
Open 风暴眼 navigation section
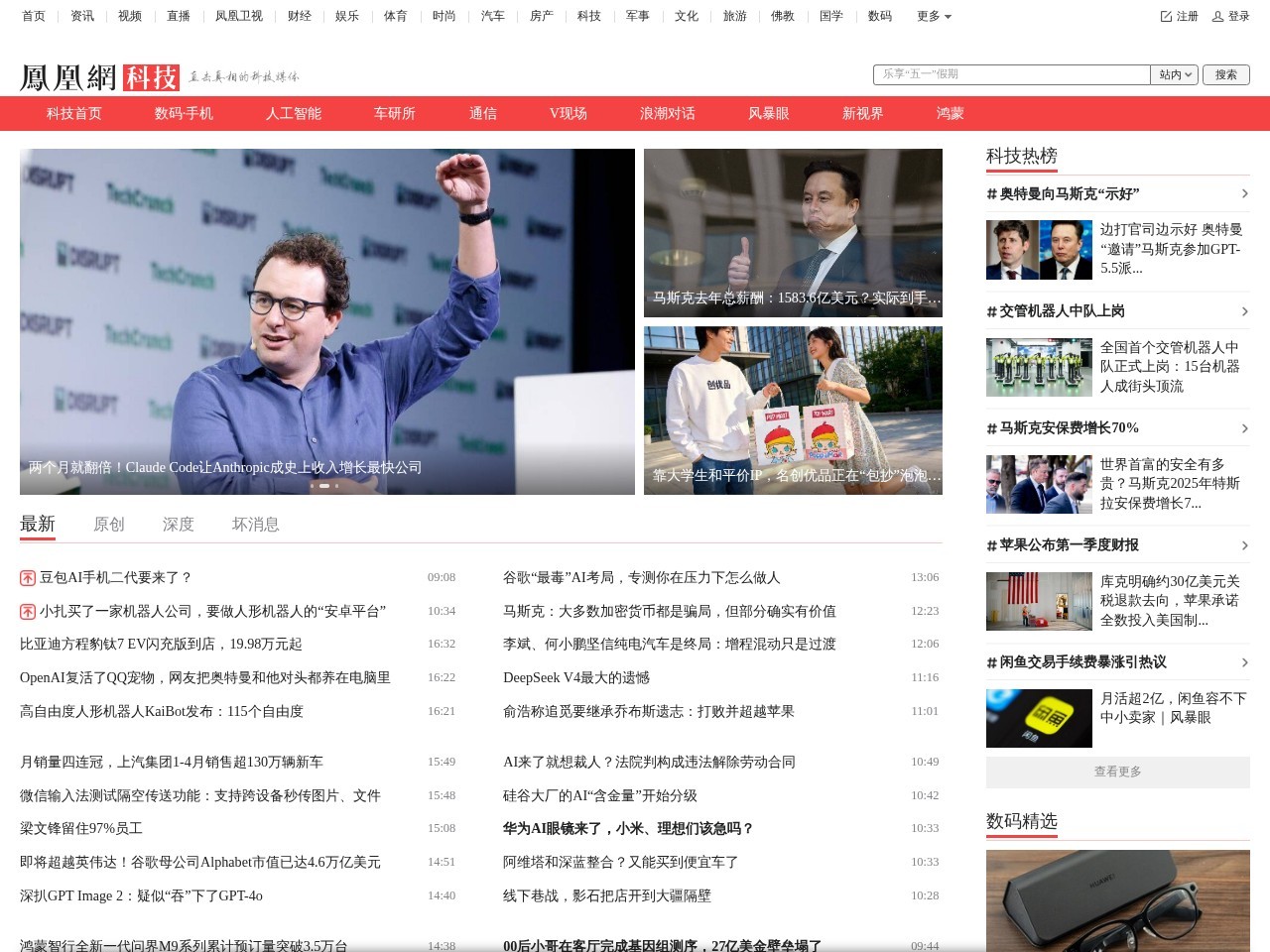click(769, 113)
